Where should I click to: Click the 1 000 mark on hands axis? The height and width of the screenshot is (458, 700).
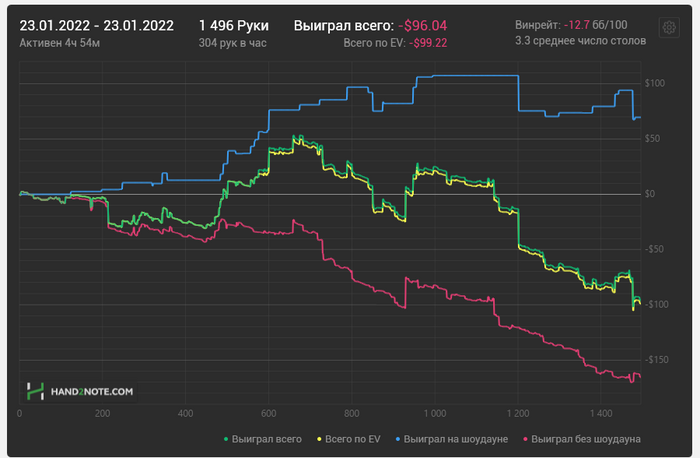[434, 412]
